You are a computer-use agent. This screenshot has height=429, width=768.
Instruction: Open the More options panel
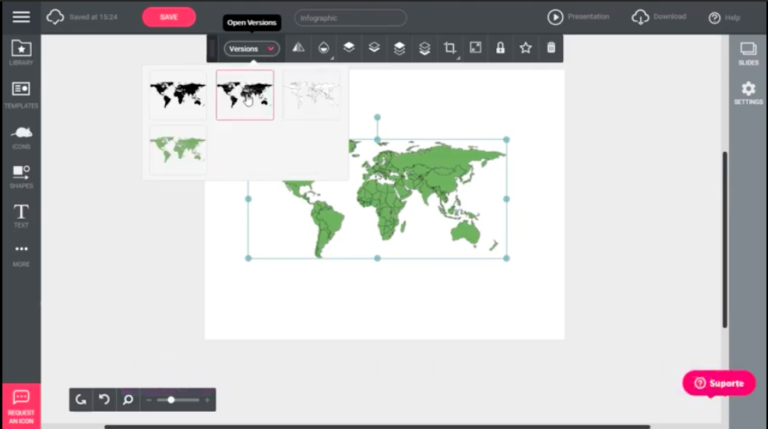tap(21, 256)
